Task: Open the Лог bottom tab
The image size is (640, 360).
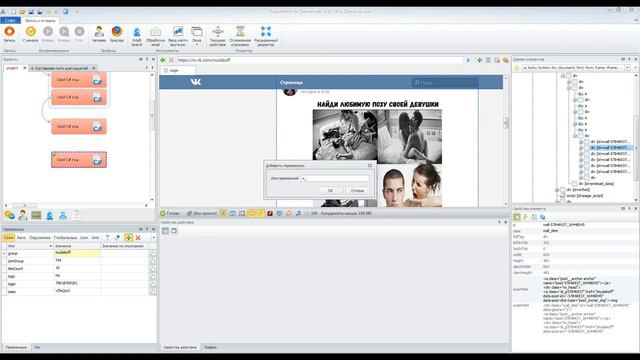Action: pyautogui.click(x=37, y=347)
